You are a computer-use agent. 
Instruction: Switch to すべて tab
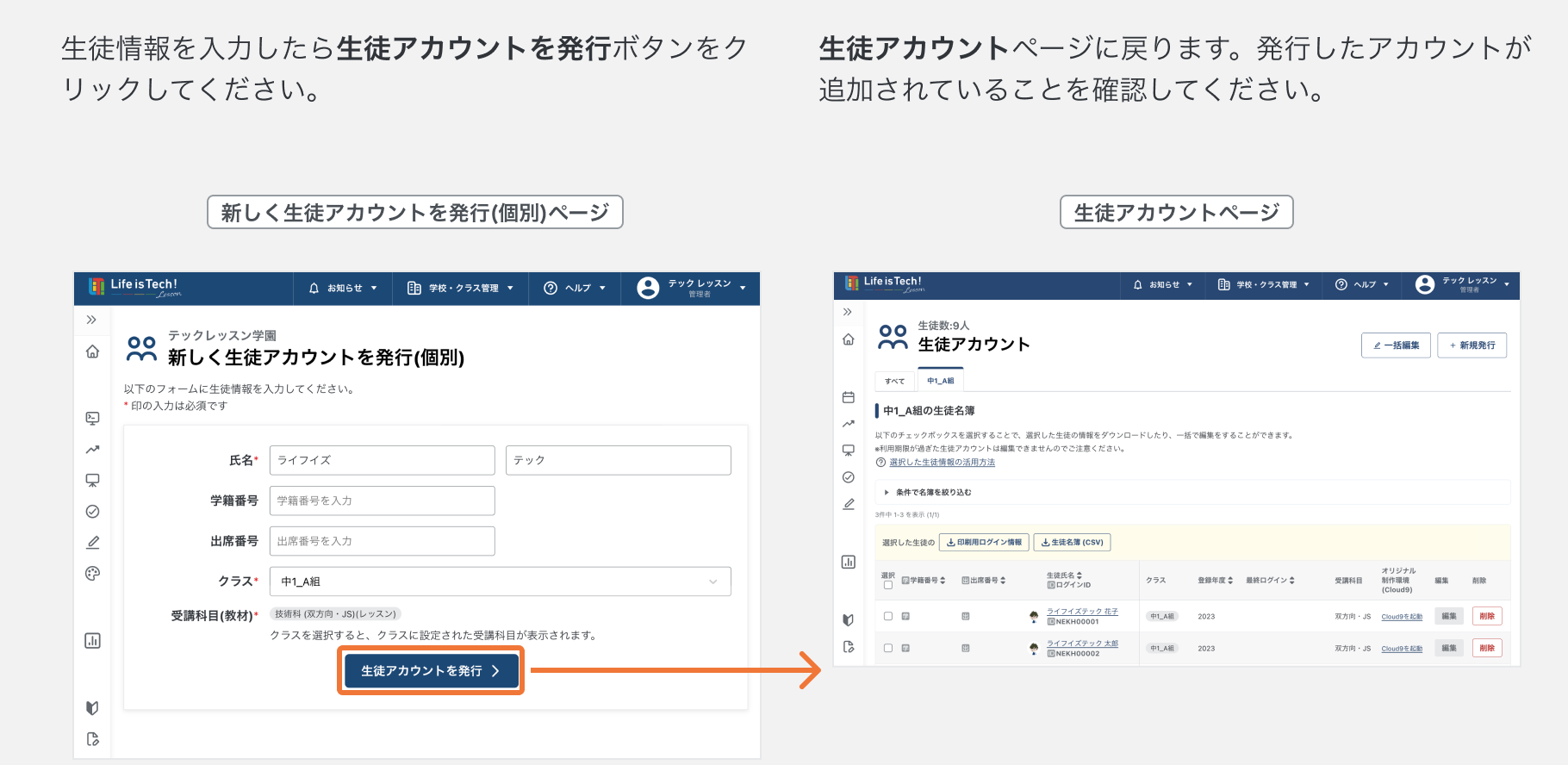pyautogui.click(x=895, y=381)
